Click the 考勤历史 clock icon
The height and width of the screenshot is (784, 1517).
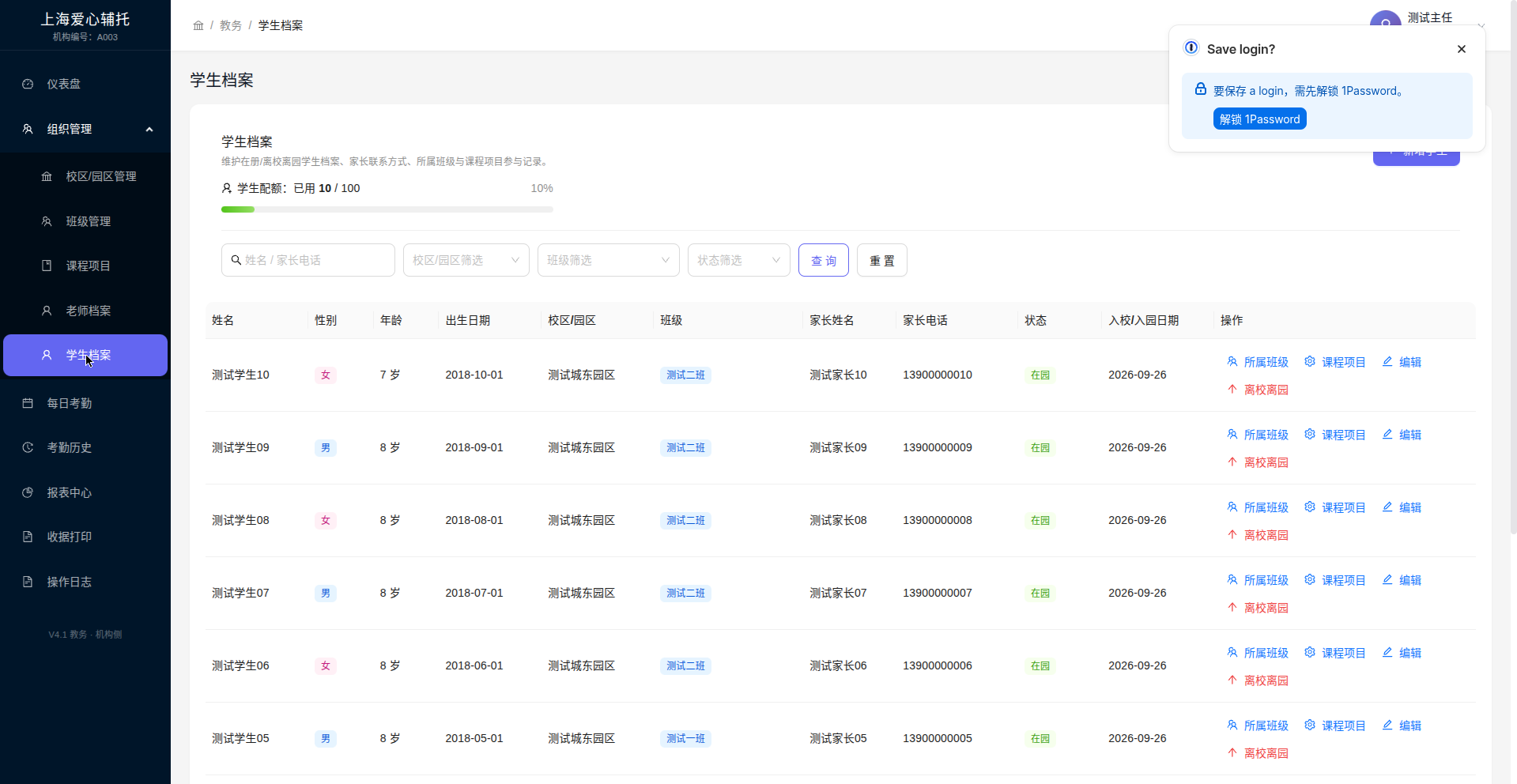tap(28, 447)
